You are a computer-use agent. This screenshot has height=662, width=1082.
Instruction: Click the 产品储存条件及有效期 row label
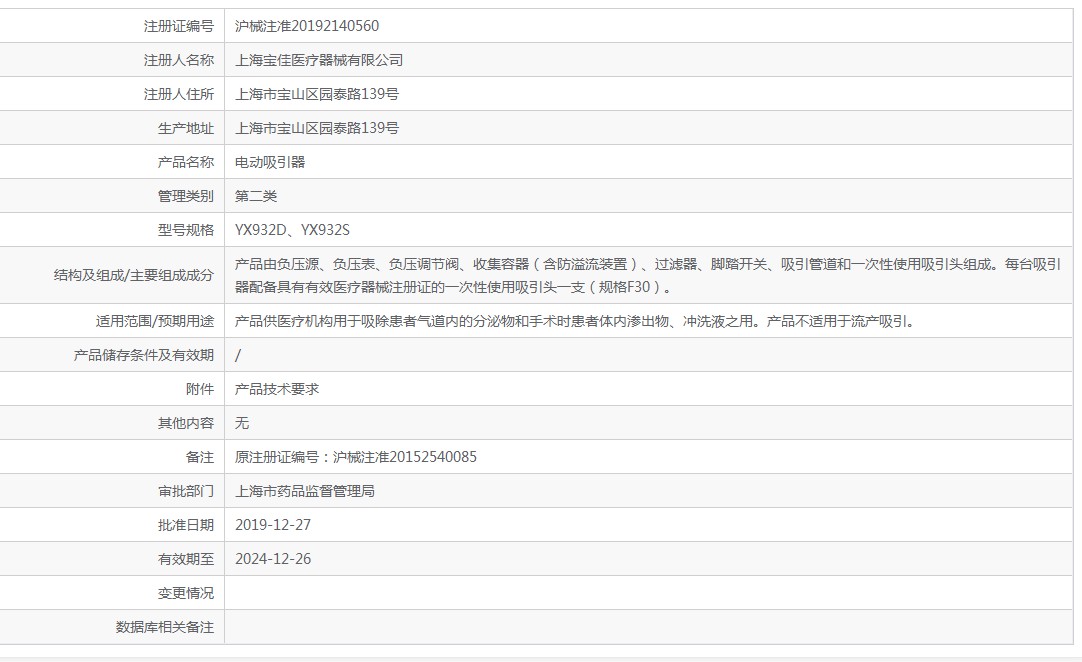[x=144, y=355]
